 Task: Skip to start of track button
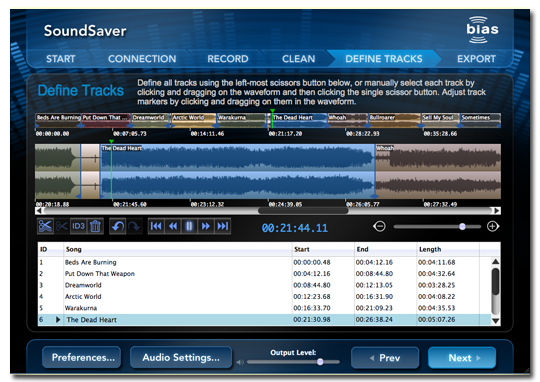click(156, 226)
